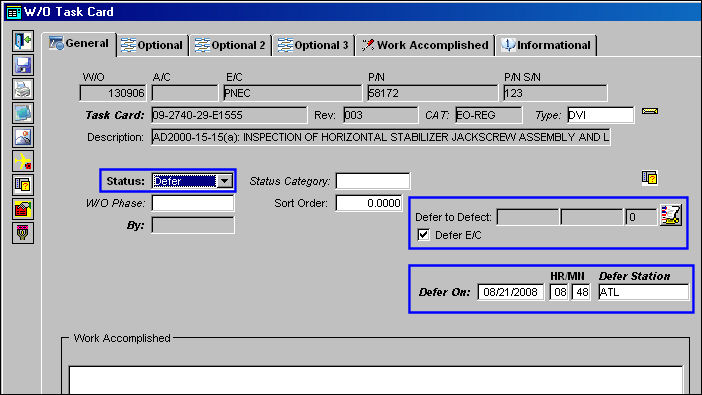Image resolution: width=702 pixels, height=395 pixels.
Task: Click the sidebar help question mark icon
Action: point(23,185)
